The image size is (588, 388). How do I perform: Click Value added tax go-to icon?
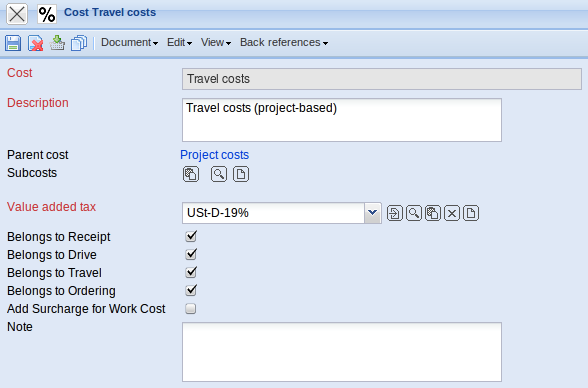click(394, 213)
